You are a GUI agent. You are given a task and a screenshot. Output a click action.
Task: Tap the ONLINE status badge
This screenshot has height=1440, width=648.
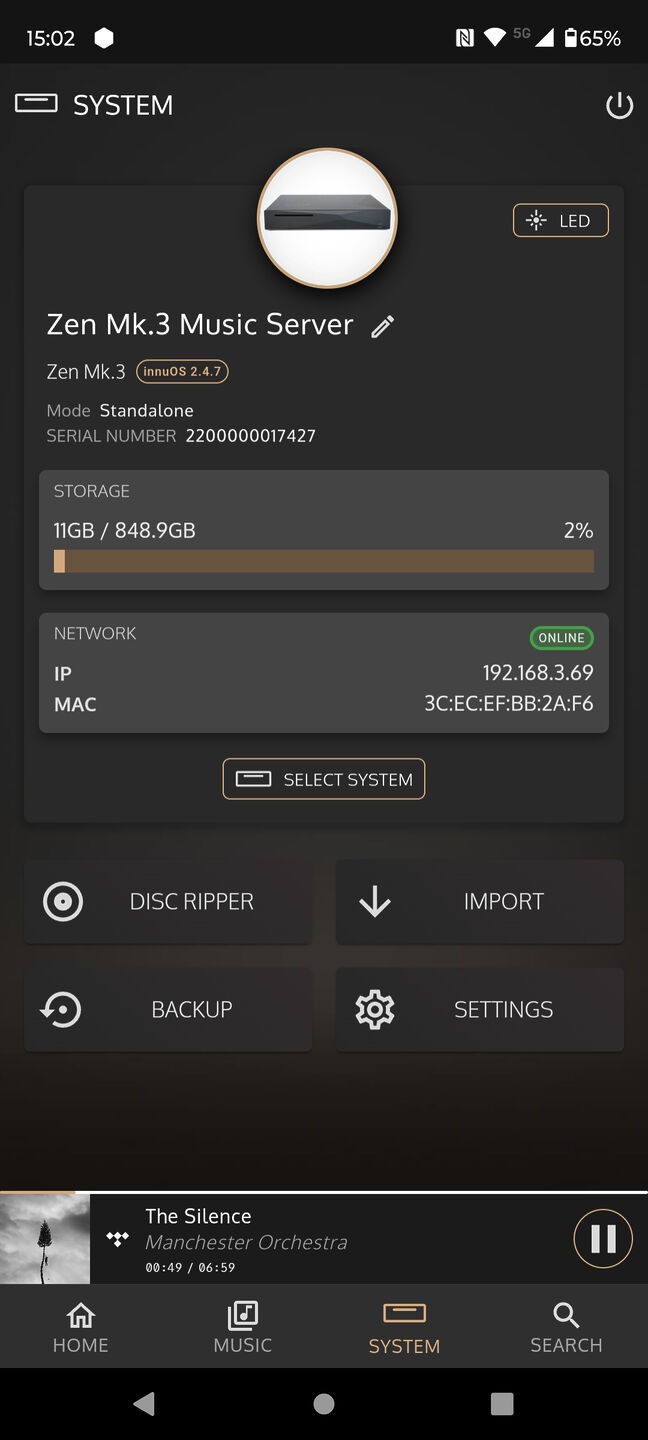[x=561, y=638]
